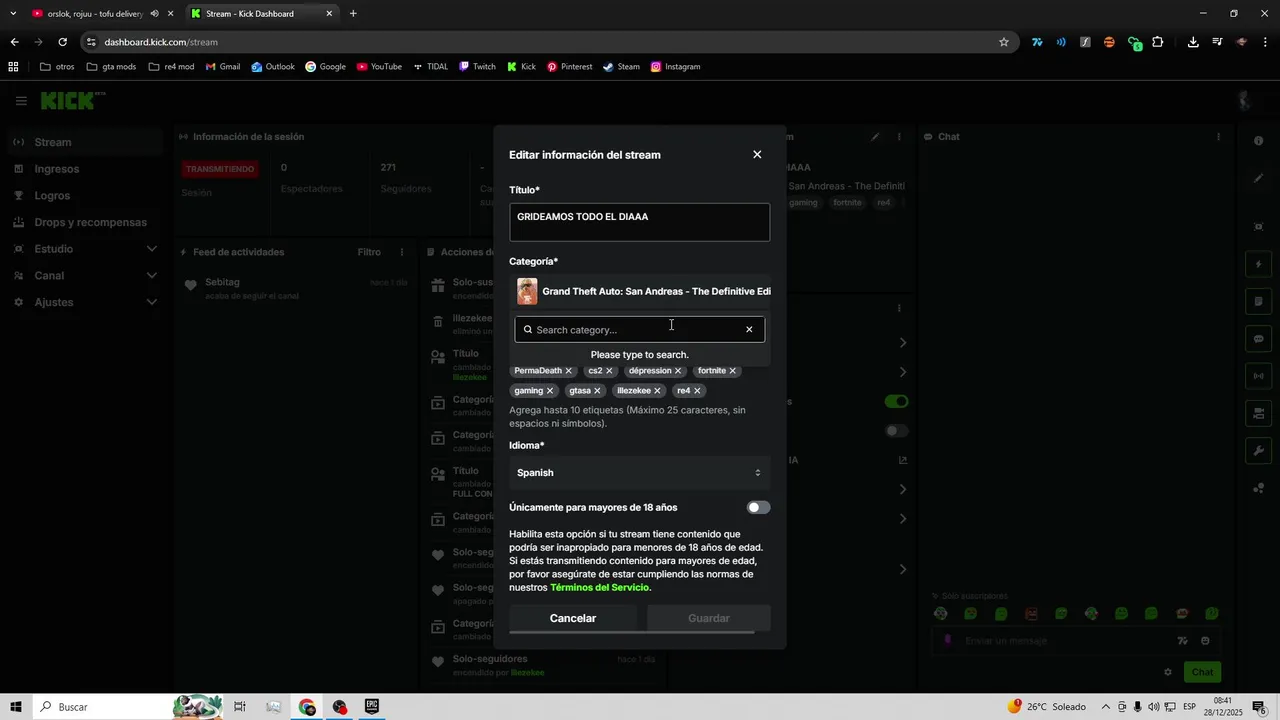
Task: Close the Editar información del stream dialog
Action: [757, 155]
